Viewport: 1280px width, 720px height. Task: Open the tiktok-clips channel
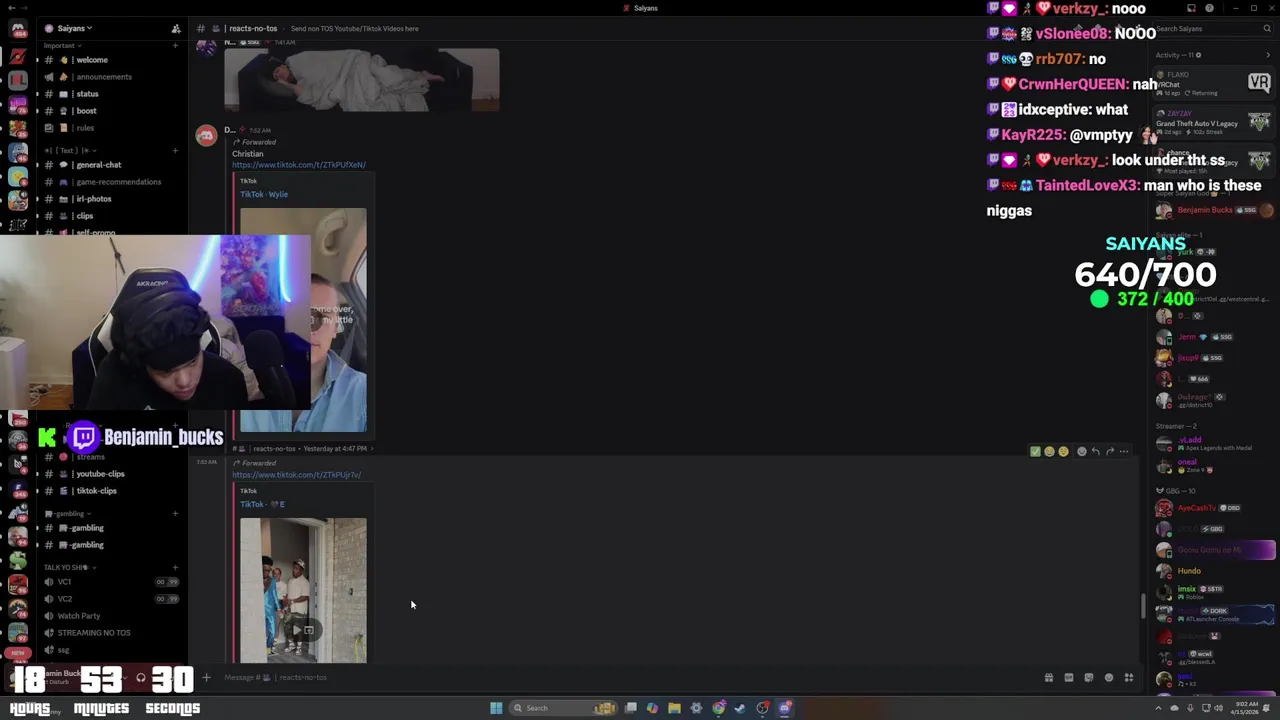(108, 491)
